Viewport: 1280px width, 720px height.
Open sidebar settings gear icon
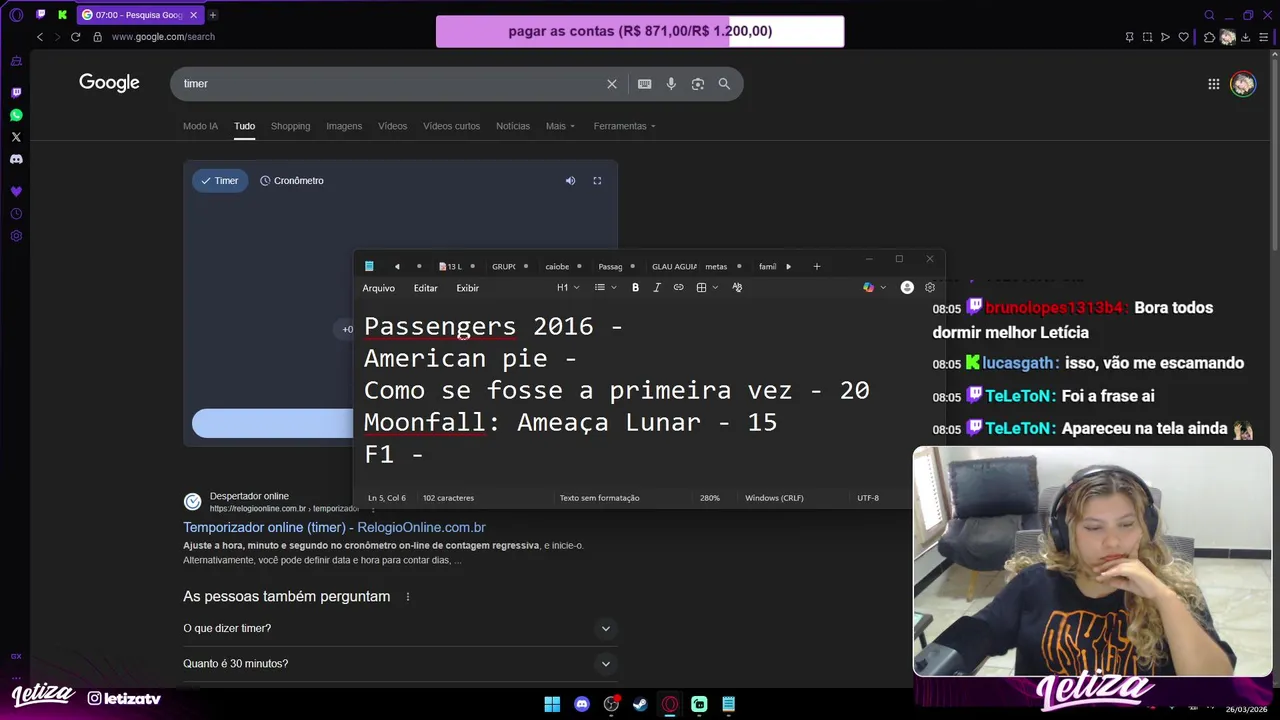click(16, 236)
